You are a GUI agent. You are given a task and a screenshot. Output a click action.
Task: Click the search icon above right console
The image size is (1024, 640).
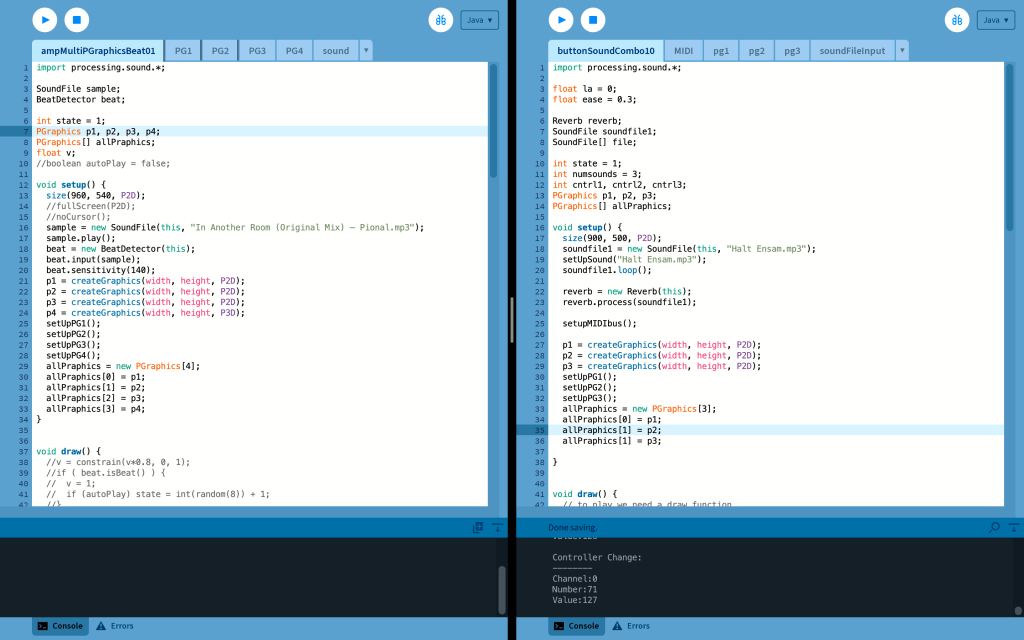(994, 527)
